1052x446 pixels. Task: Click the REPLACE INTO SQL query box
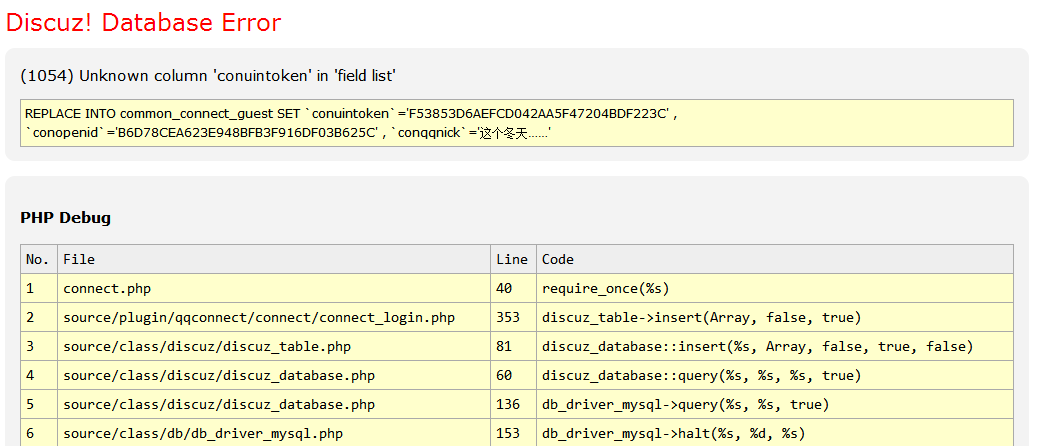(516, 123)
